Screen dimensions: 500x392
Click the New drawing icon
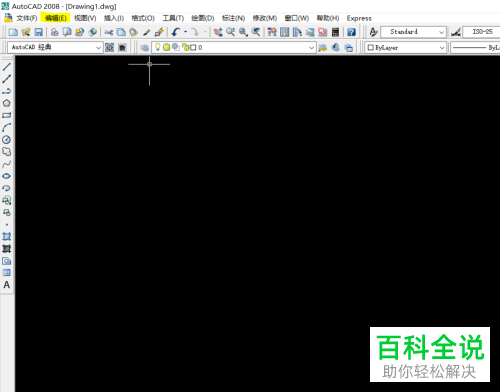[x=13, y=32]
